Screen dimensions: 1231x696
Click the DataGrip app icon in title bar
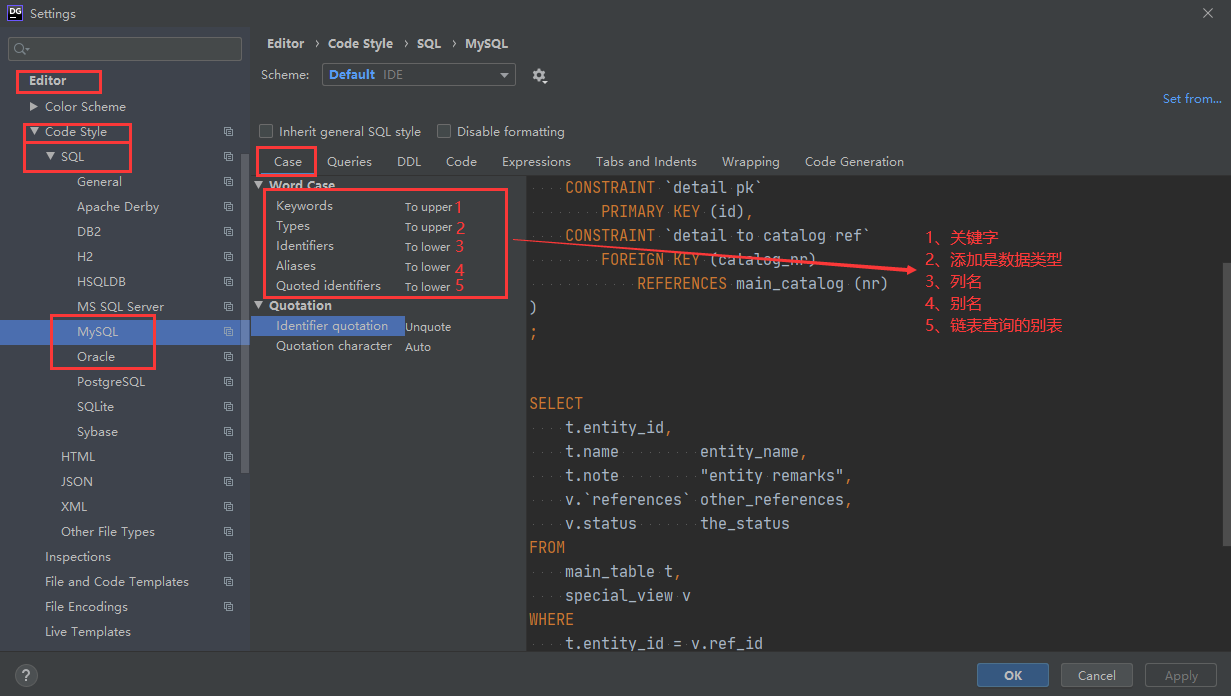point(14,13)
